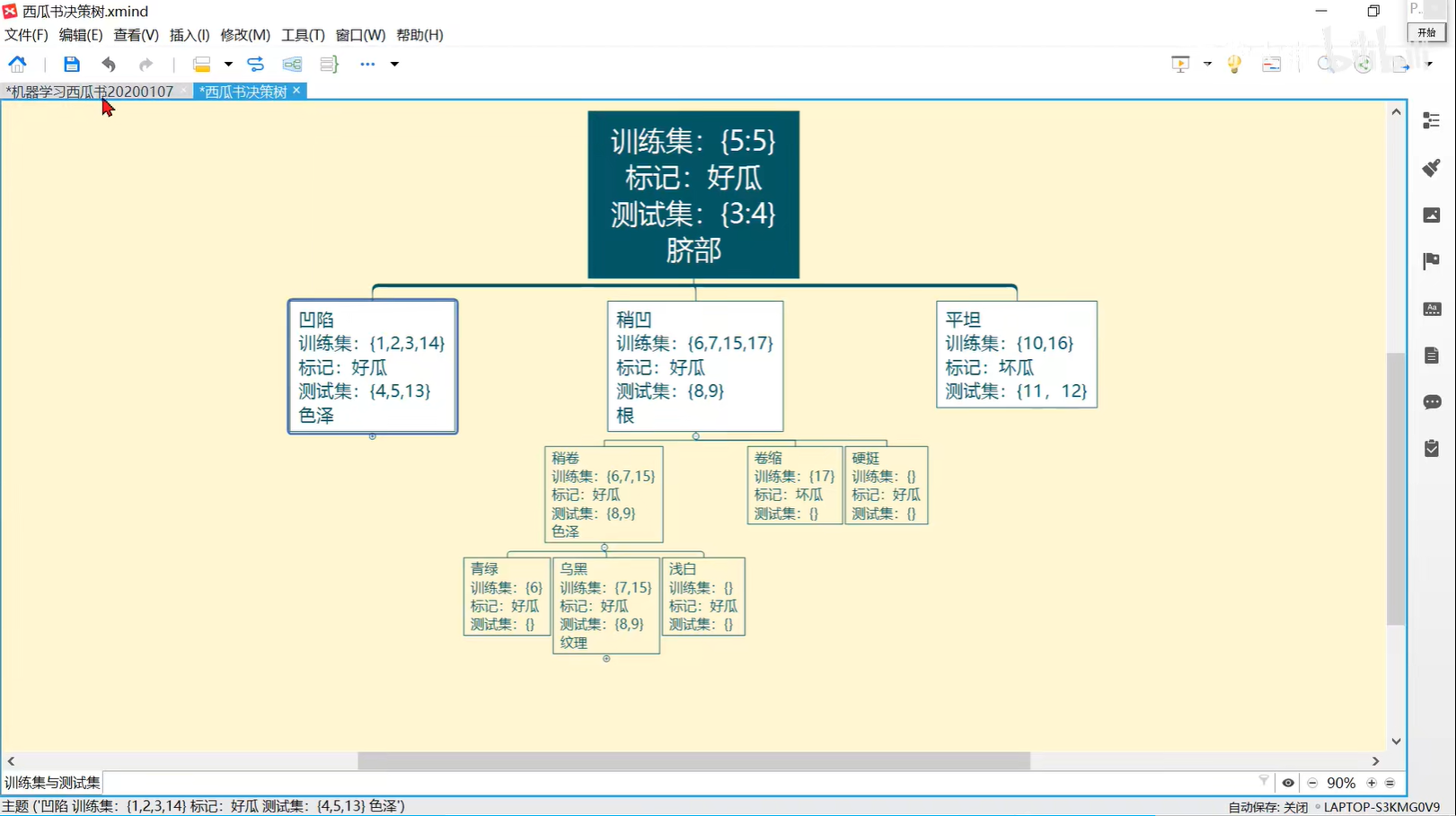Select the 浅白 topic node
Image resolution: width=1456 pixels, height=816 pixels.
click(703, 596)
